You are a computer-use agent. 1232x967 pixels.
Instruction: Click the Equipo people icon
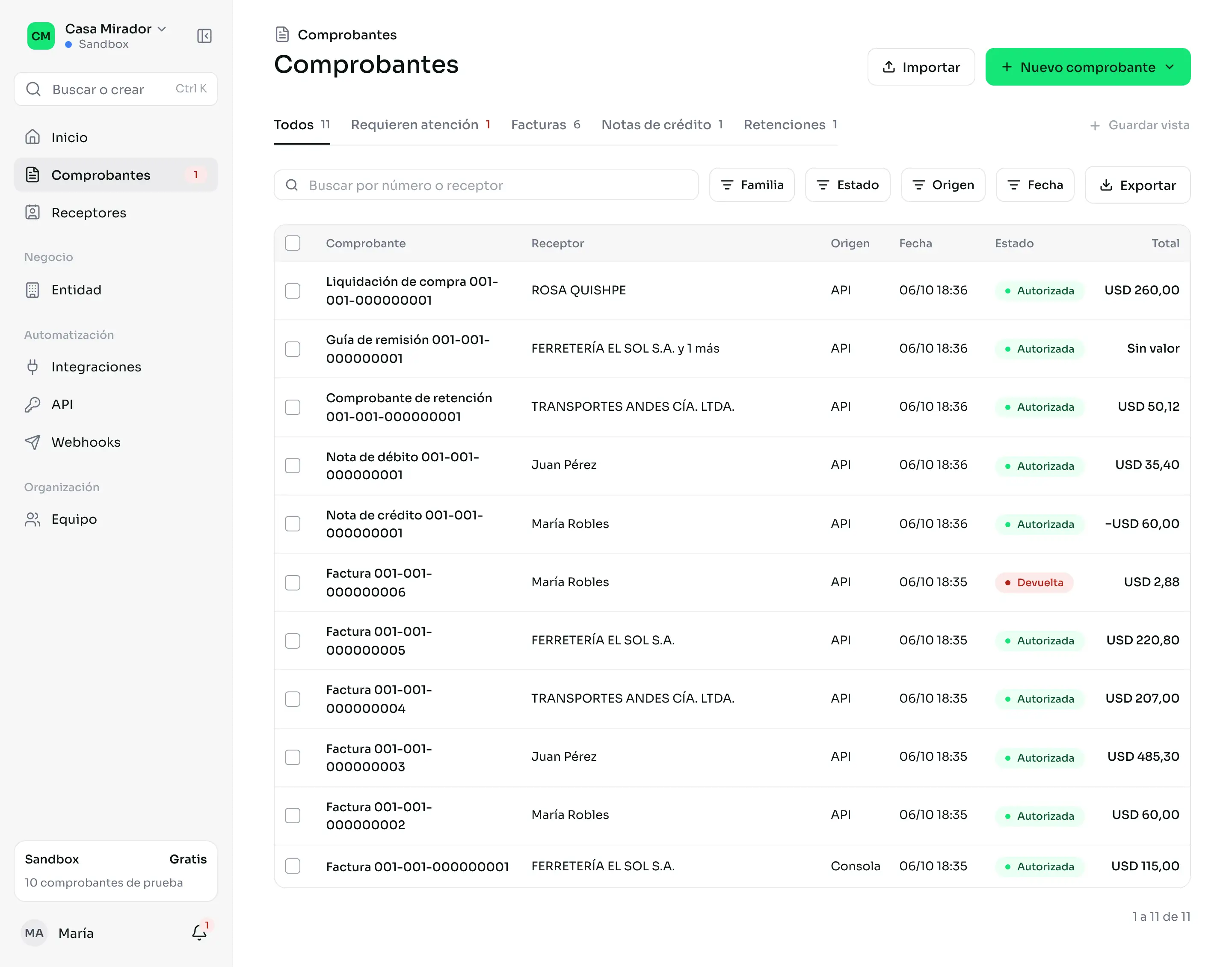33,519
